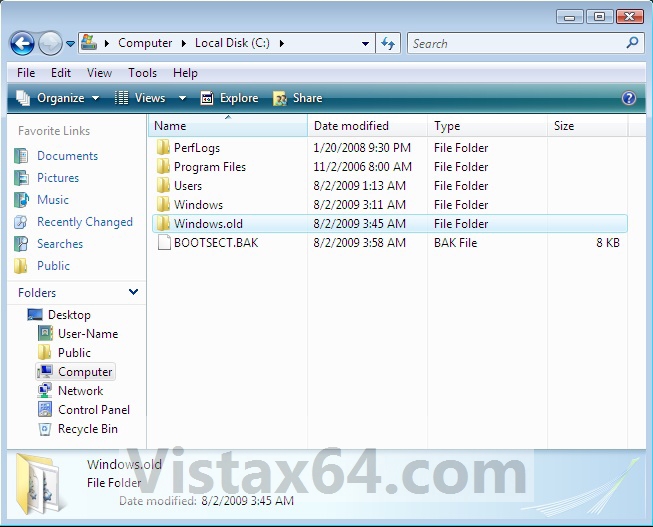
Task: Select the PerfLogs folder icon
Action: [x=163, y=147]
